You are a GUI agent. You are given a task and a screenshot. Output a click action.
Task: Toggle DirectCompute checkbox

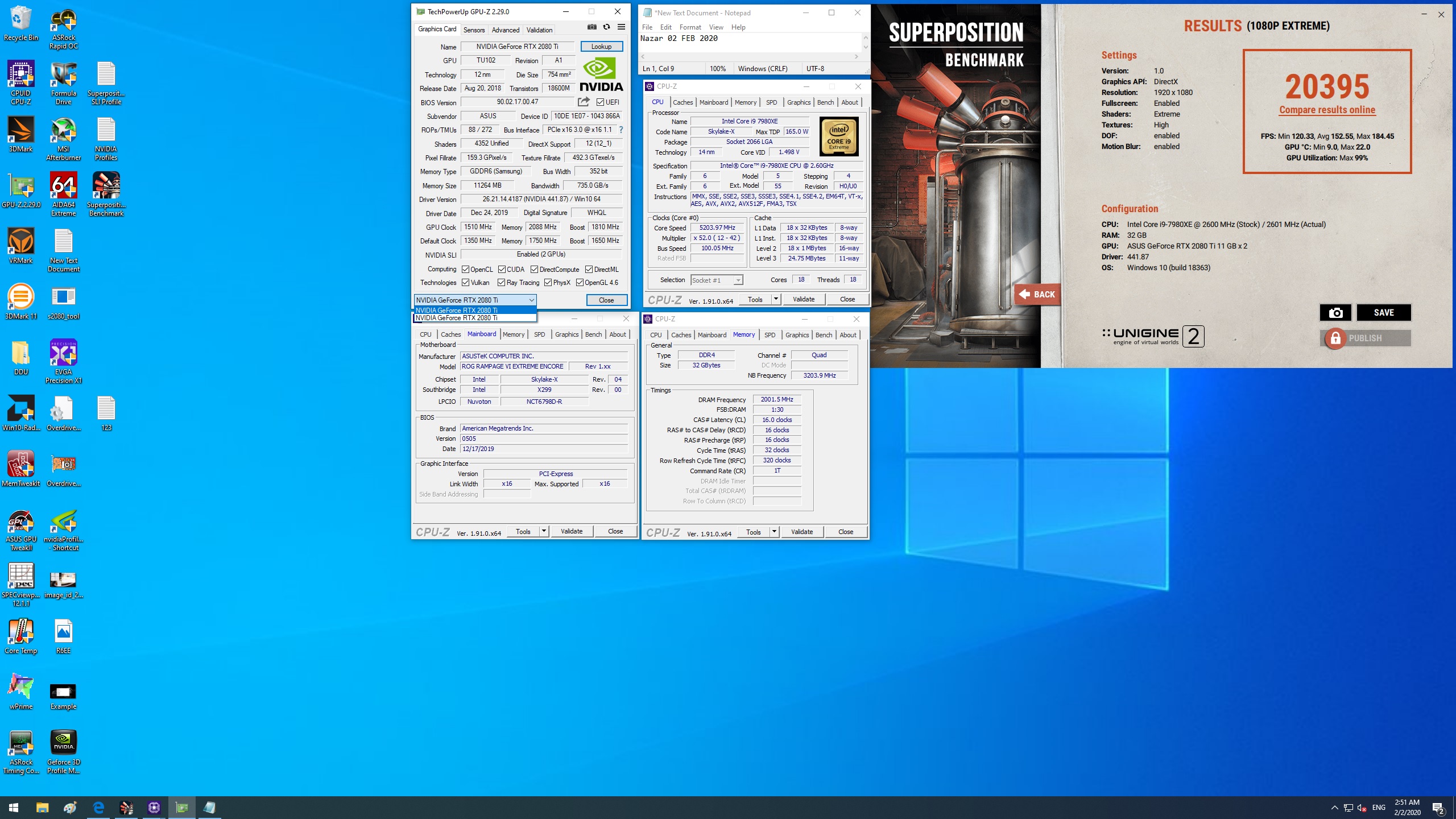pyautogui.click(x=534, y=270)
